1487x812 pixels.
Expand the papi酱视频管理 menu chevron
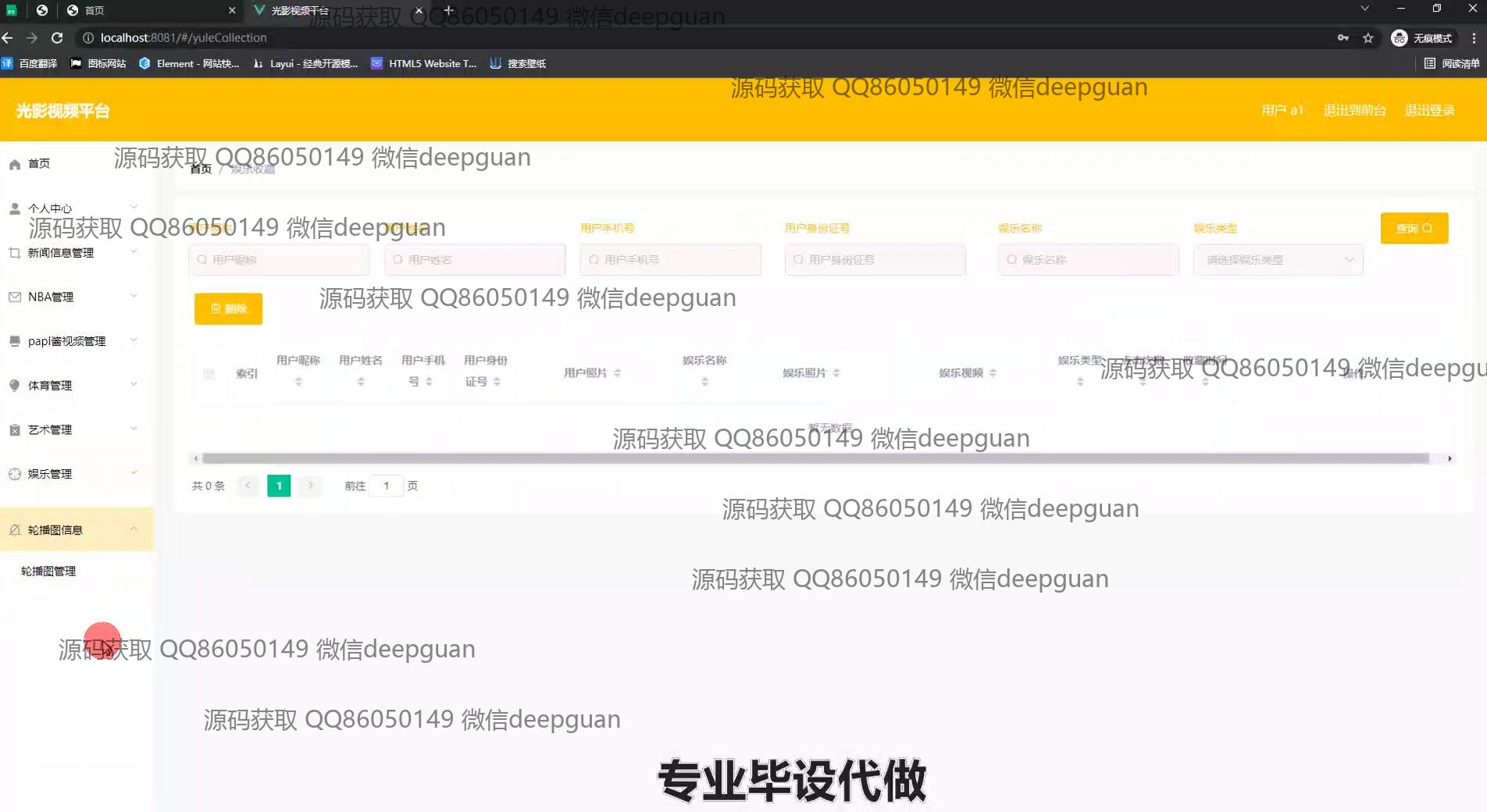tap(134, 340)
